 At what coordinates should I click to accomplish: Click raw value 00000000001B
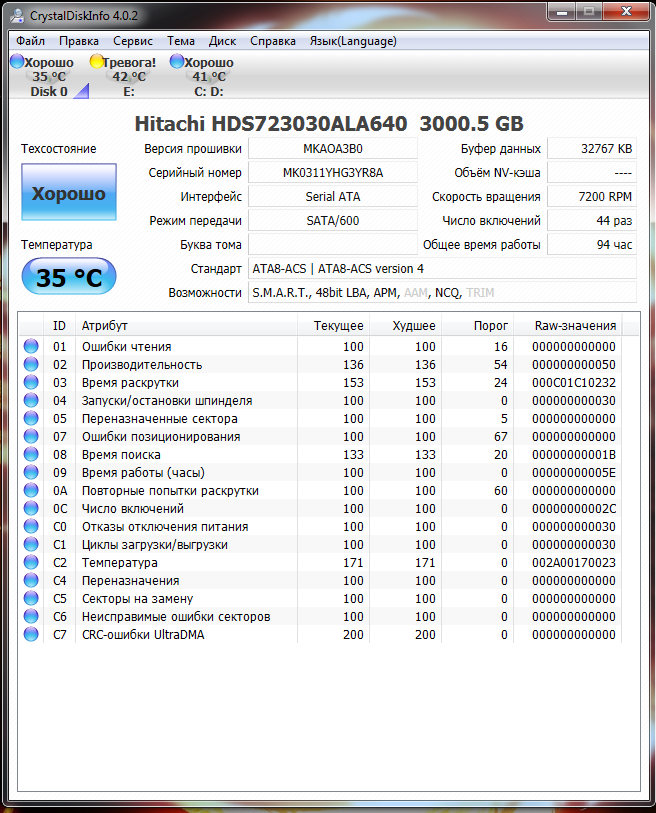click(x=574, y=455)
